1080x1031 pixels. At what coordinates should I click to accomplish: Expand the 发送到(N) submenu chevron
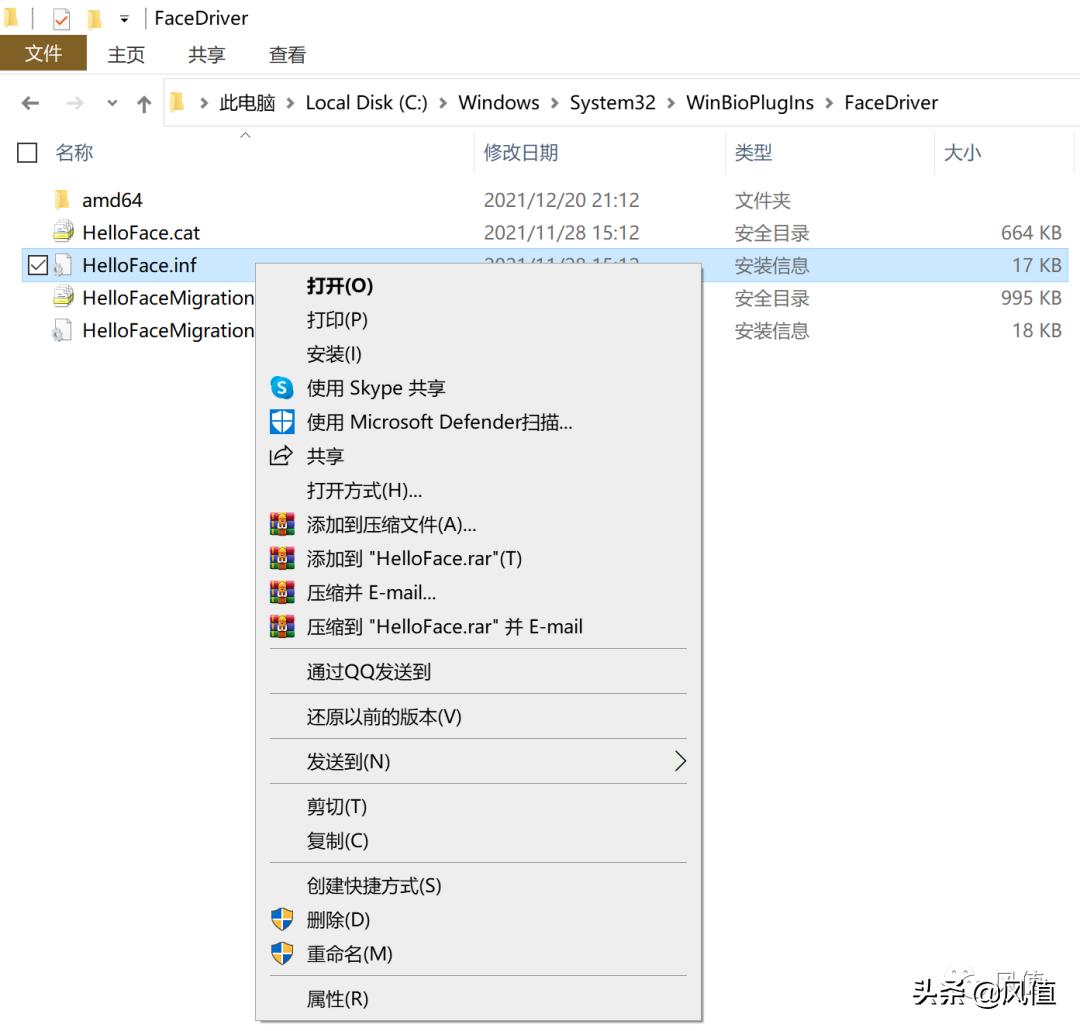click(682, 761)
